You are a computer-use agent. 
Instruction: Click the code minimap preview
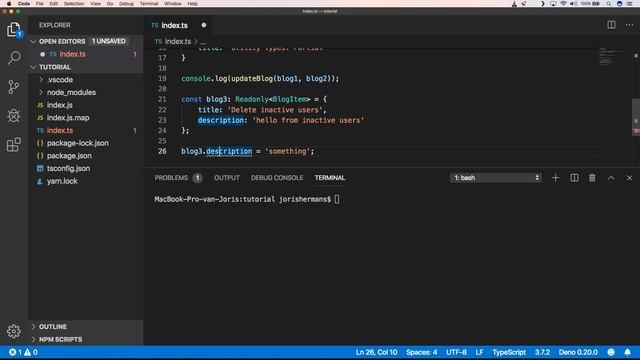click(611, 57)
